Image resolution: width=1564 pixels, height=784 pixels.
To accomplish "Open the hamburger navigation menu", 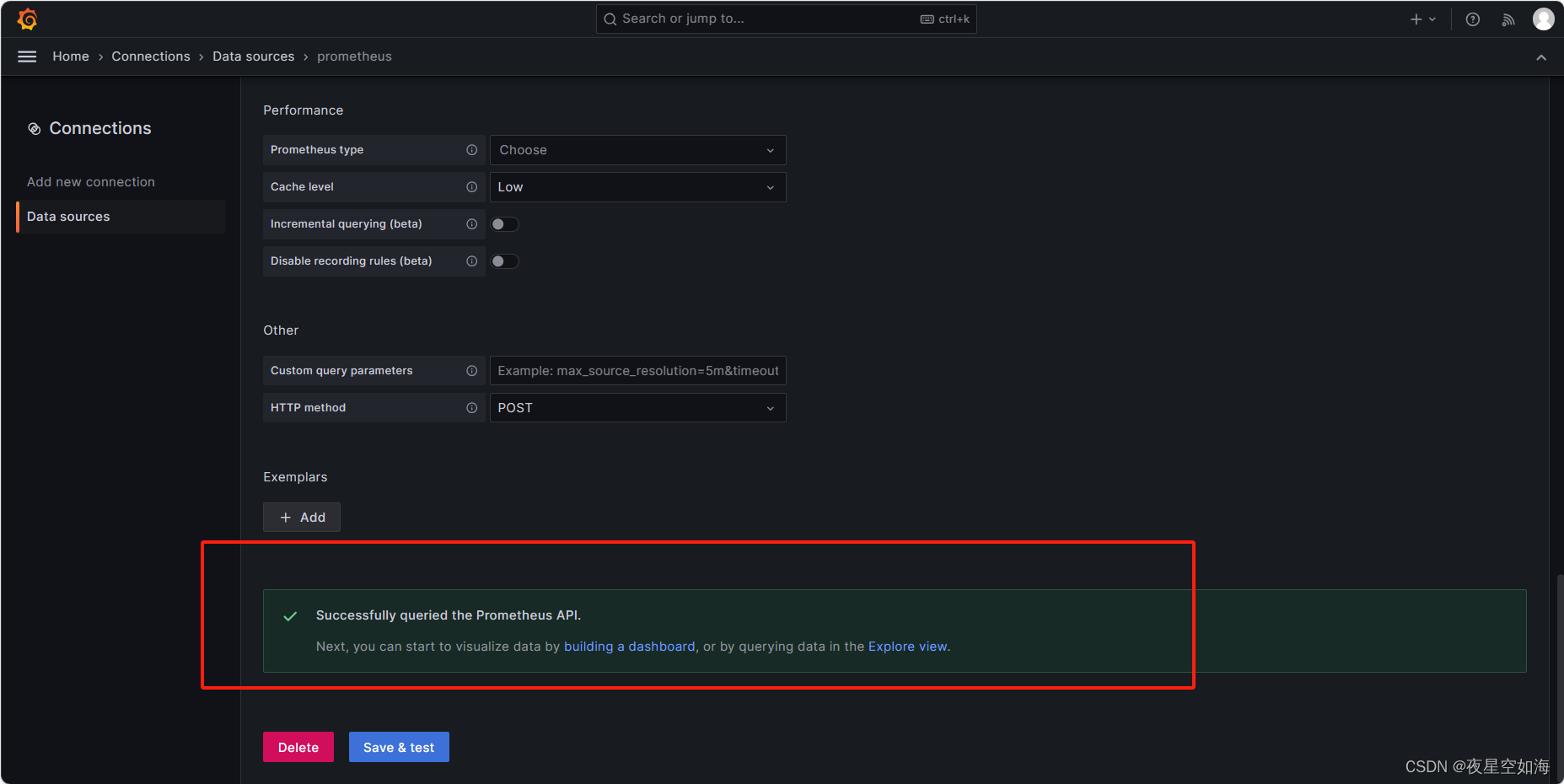I will pyautogui.click(x=27, y=56).
